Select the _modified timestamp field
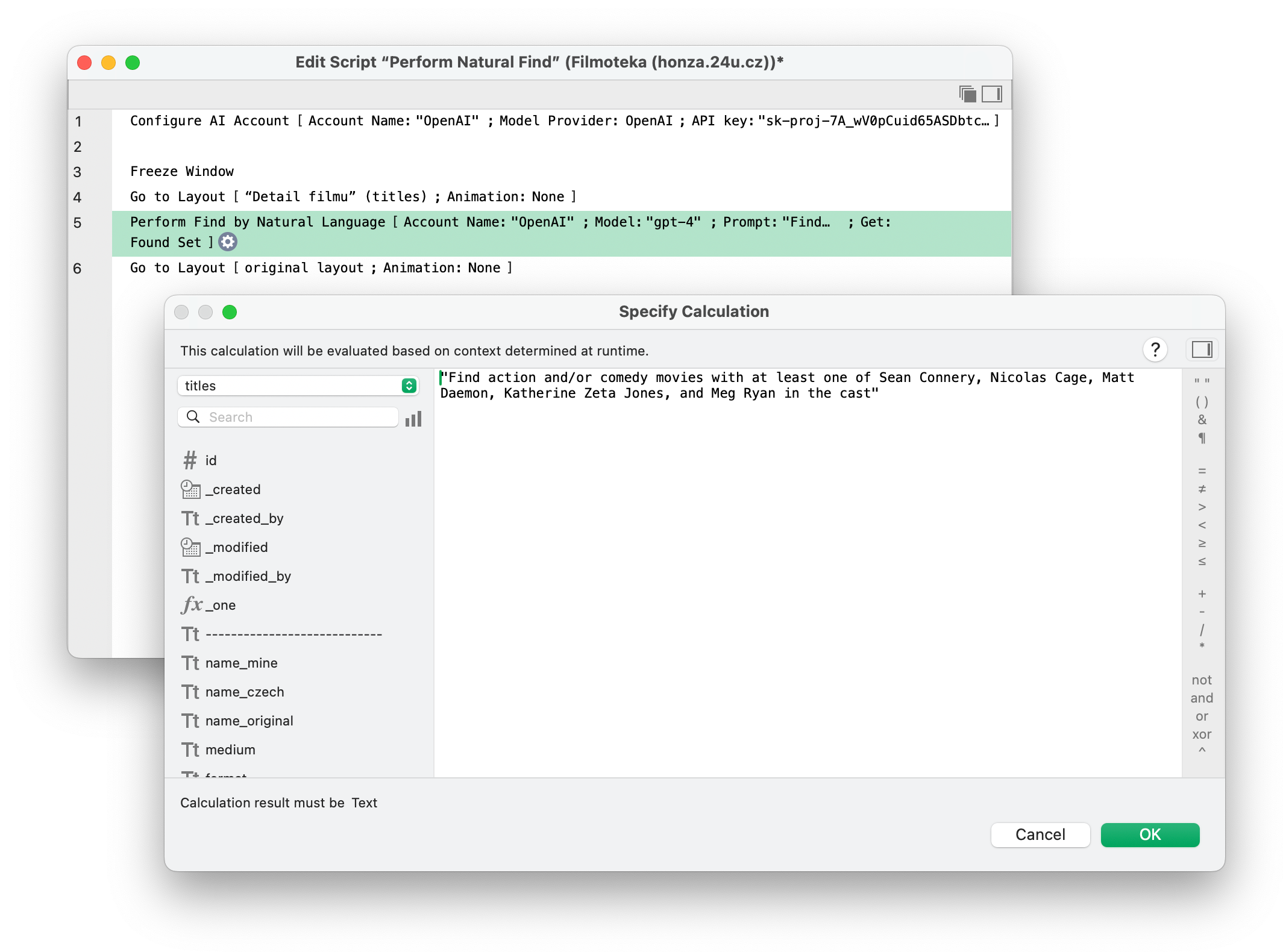Screen dimensions: 1283x952 point(300,547)
